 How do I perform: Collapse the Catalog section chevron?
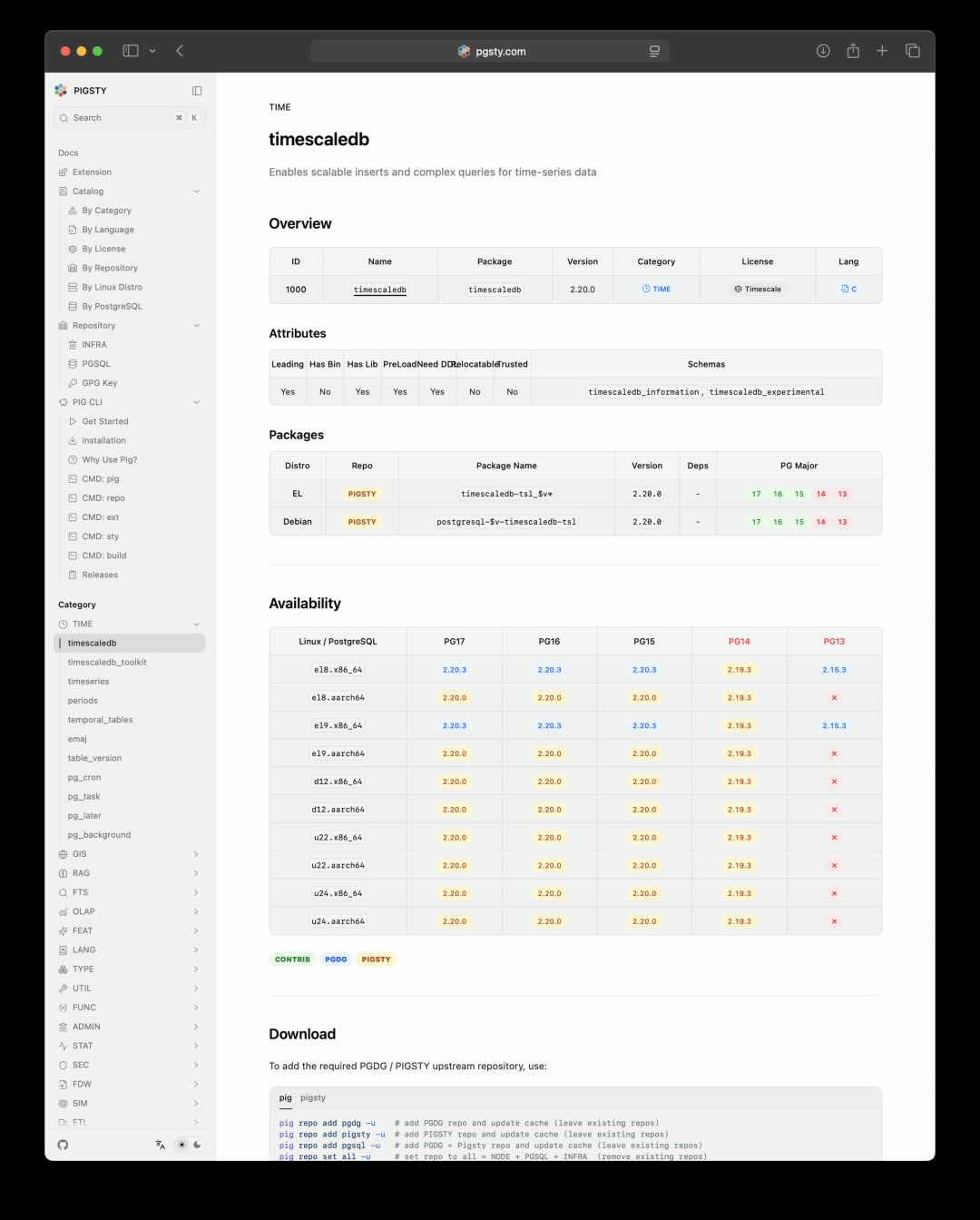click(x=196, y=192)
